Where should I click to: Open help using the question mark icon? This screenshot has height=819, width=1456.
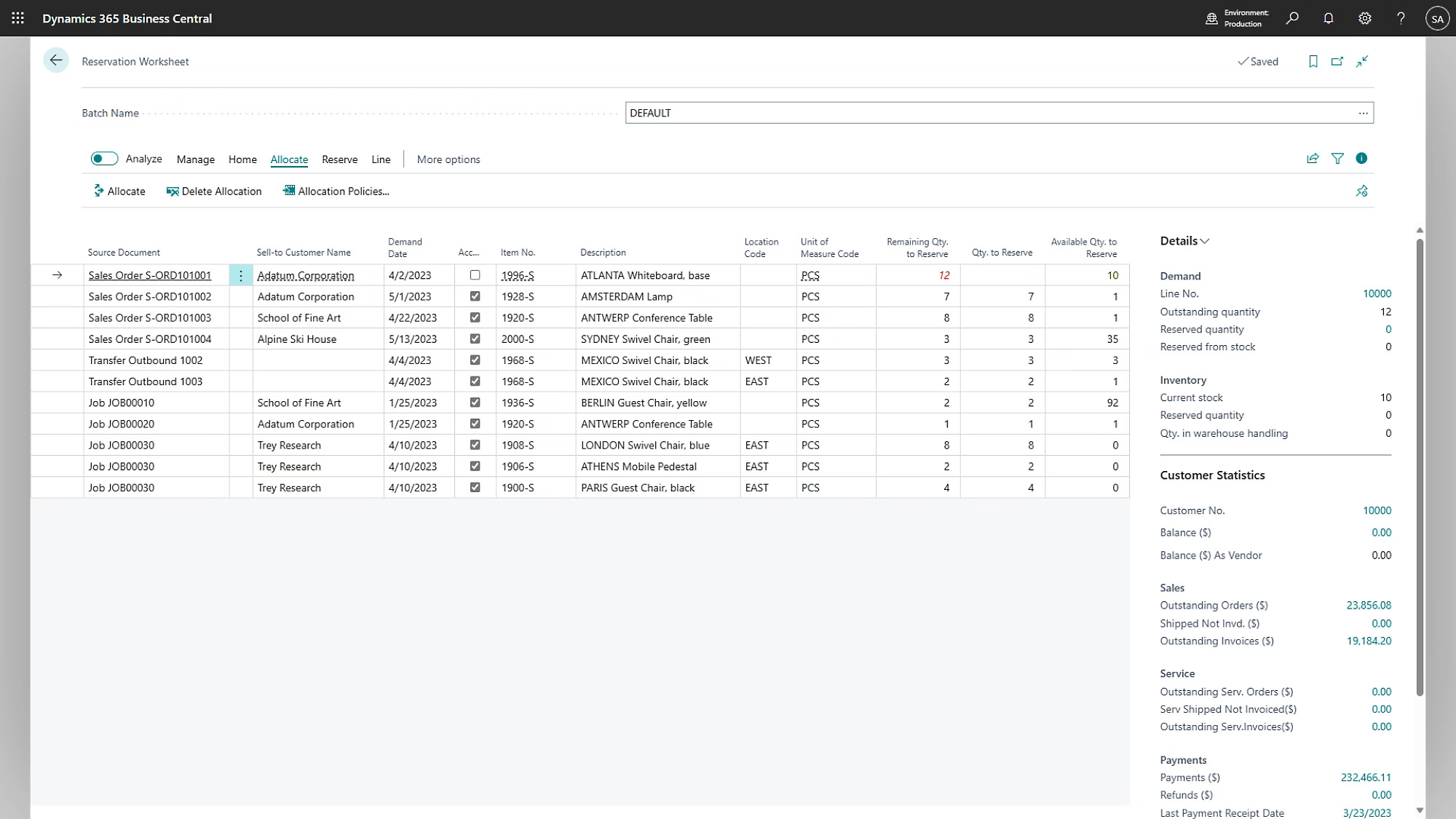click(x=1400, y=17)
